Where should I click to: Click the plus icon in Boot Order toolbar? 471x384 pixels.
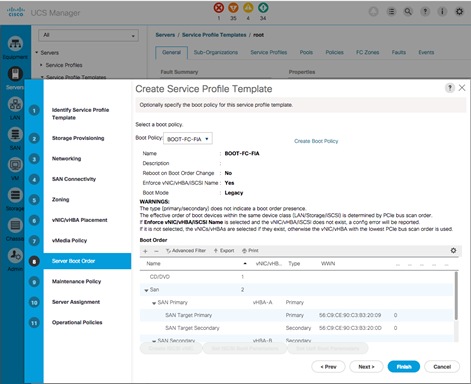[145, 251]
